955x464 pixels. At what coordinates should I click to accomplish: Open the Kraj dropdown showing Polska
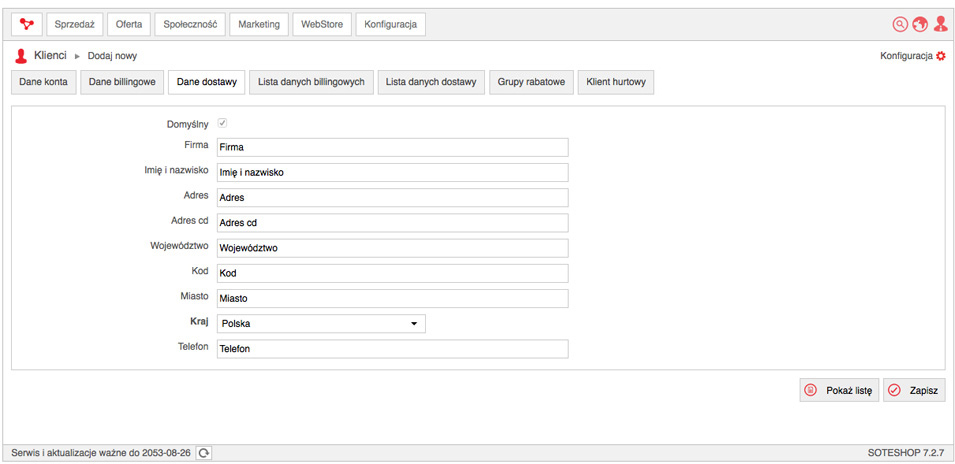click(x=321, y=324)
